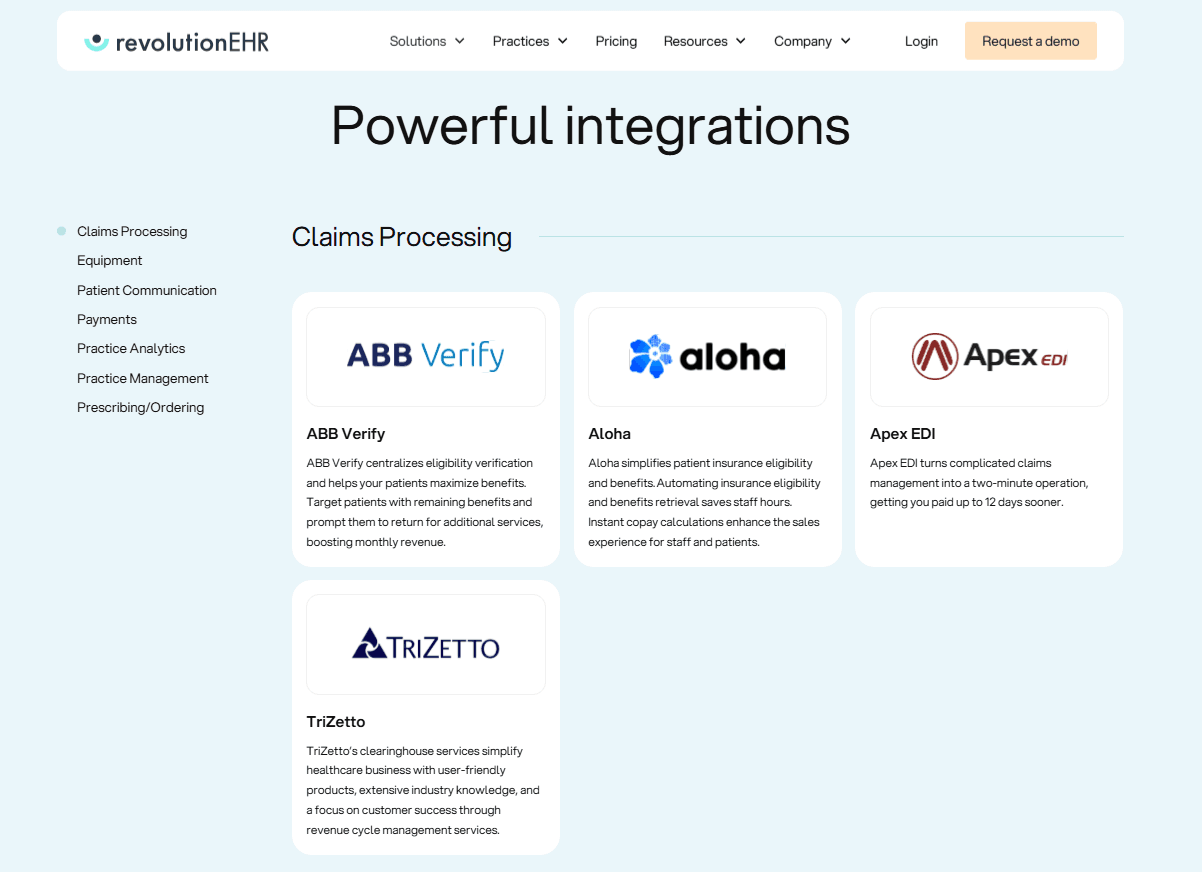Expand the Solutions dropdown menu

pyautogui.click(x=427, y=41)
